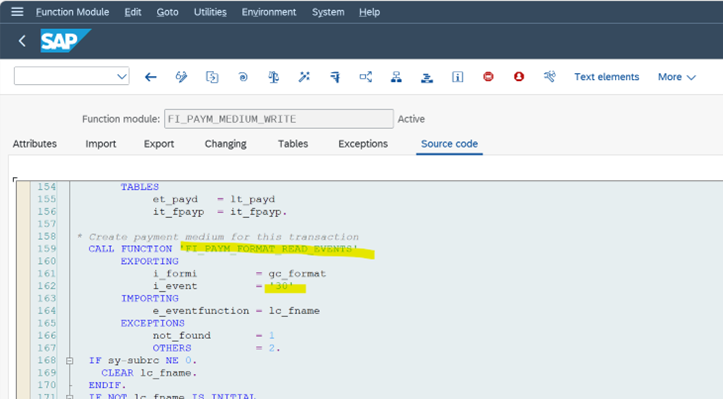Open the System menu
Image resolution: width=723 pixels, height=399 pixels.
coord(328,12)
